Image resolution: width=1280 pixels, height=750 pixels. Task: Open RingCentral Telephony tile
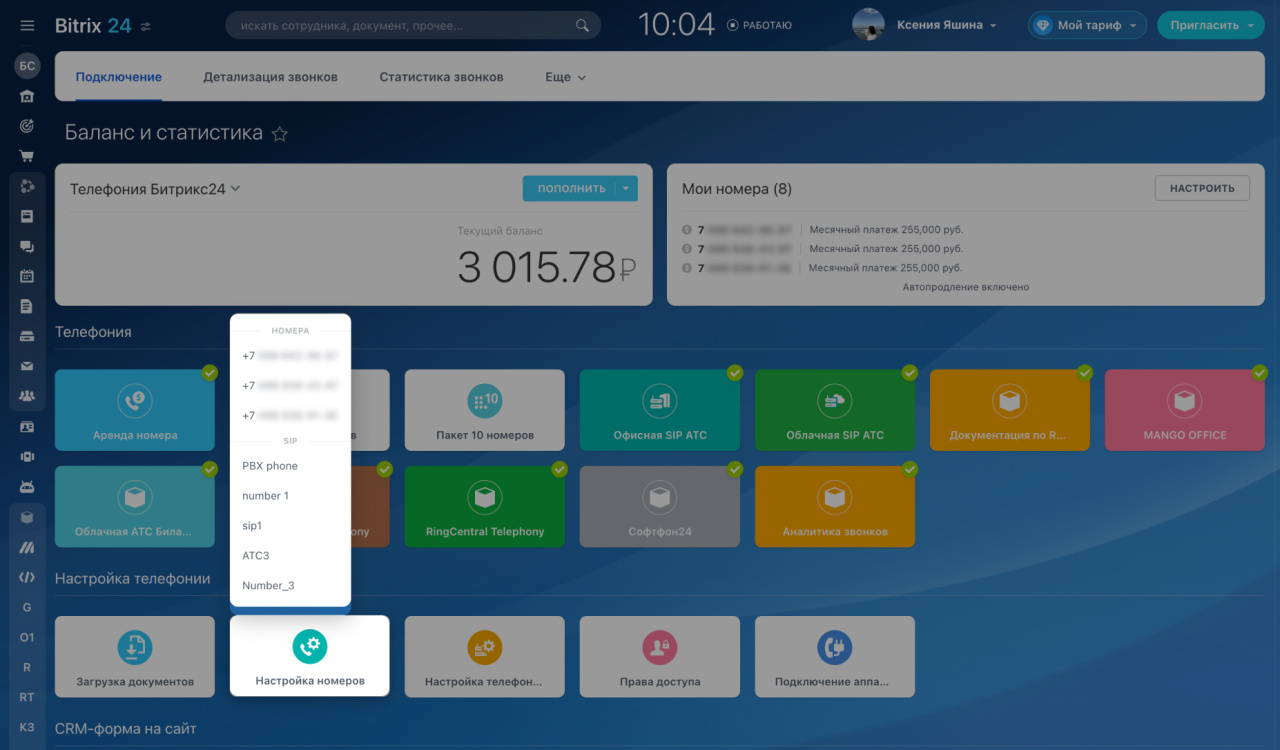point(485,506)
